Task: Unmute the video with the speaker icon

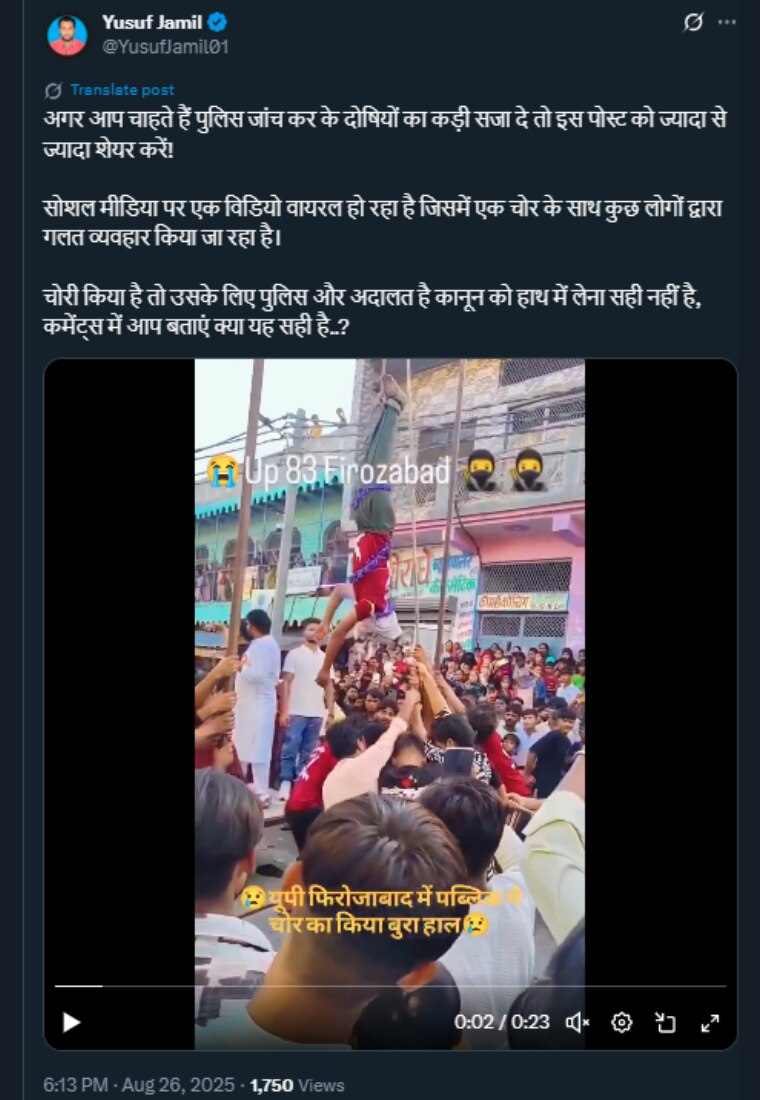Action: click(578, 1022)
